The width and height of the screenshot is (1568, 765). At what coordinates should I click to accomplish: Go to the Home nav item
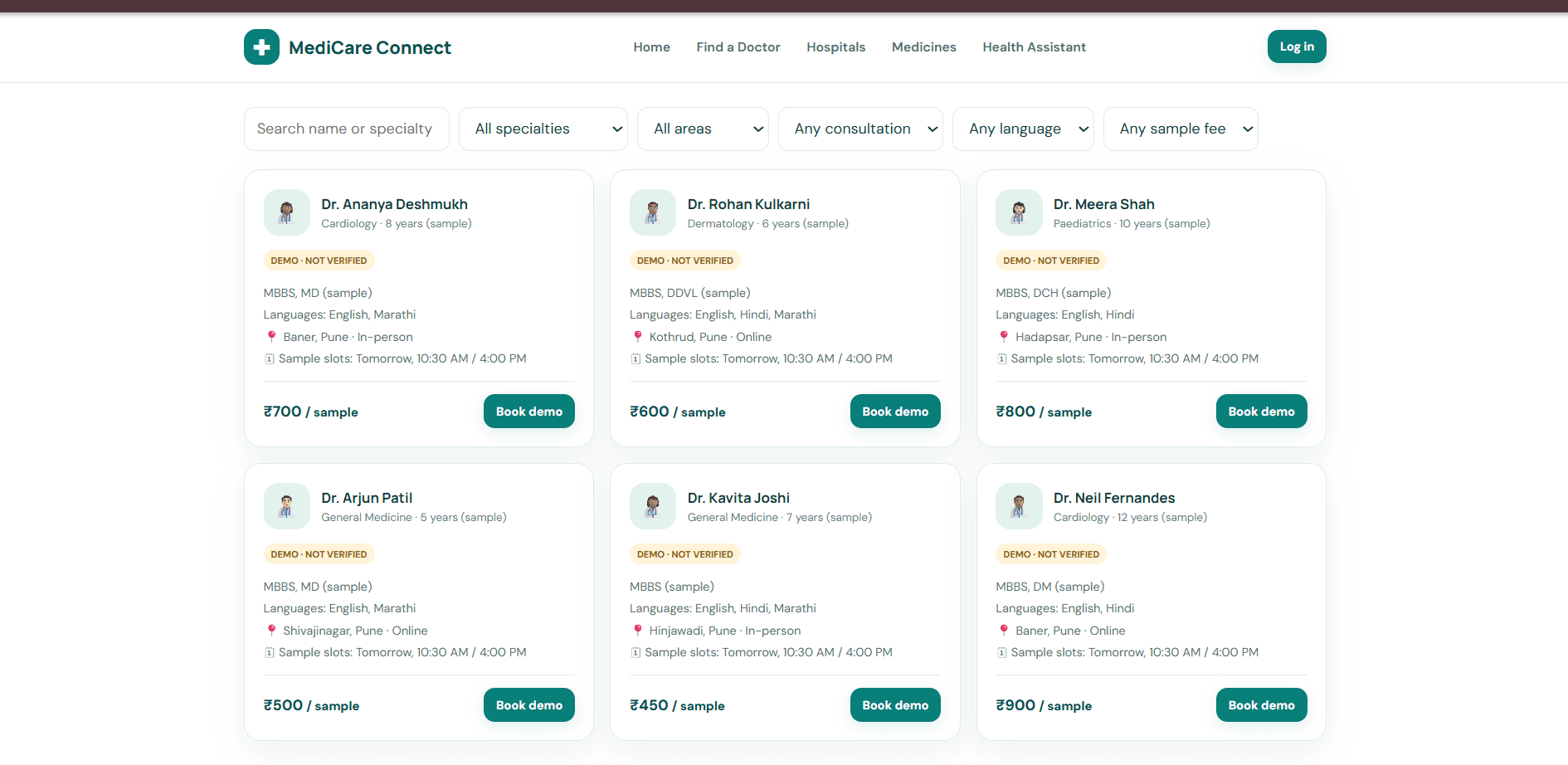652,47
